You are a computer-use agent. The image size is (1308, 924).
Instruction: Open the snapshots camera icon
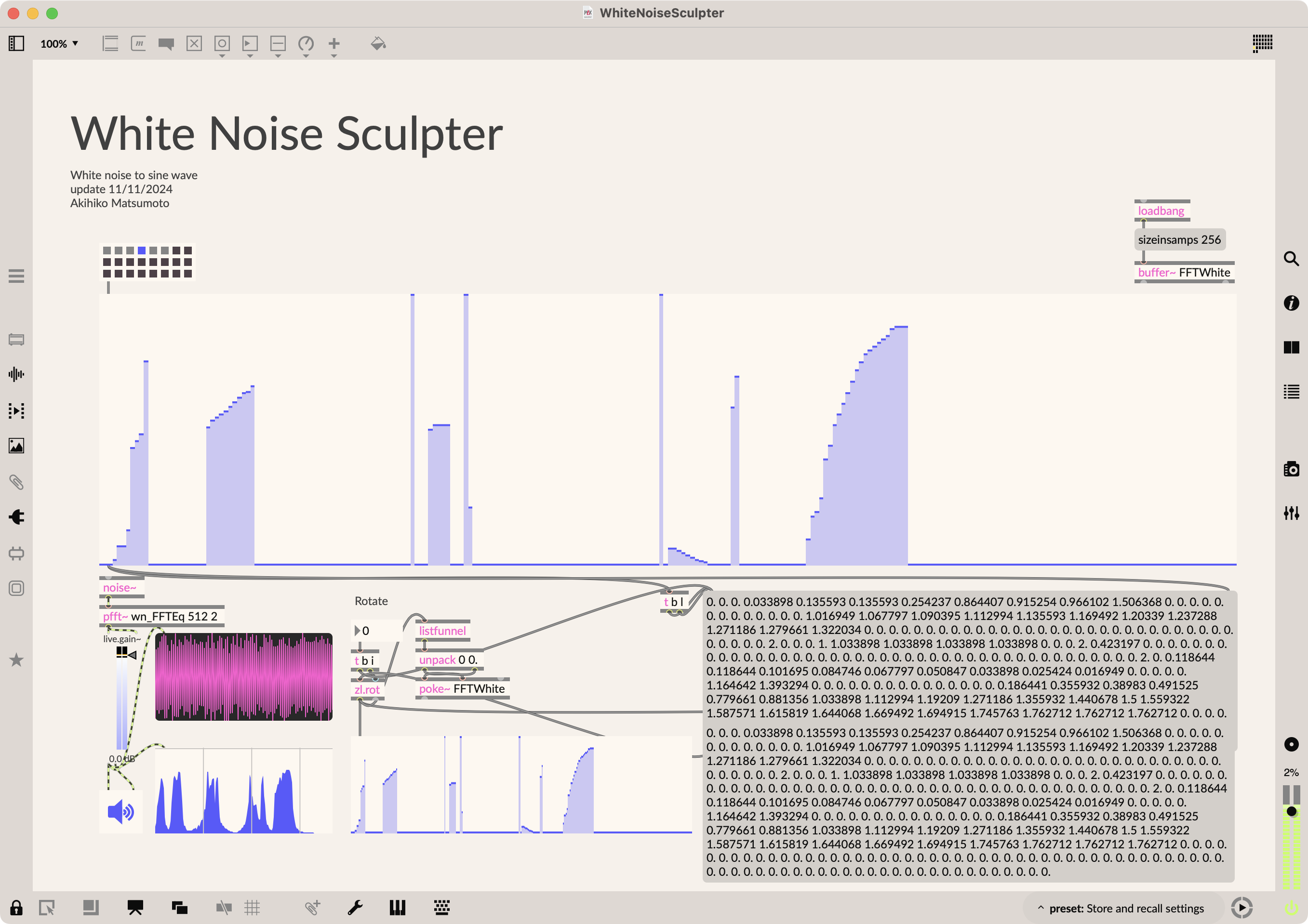(1291, 469)
